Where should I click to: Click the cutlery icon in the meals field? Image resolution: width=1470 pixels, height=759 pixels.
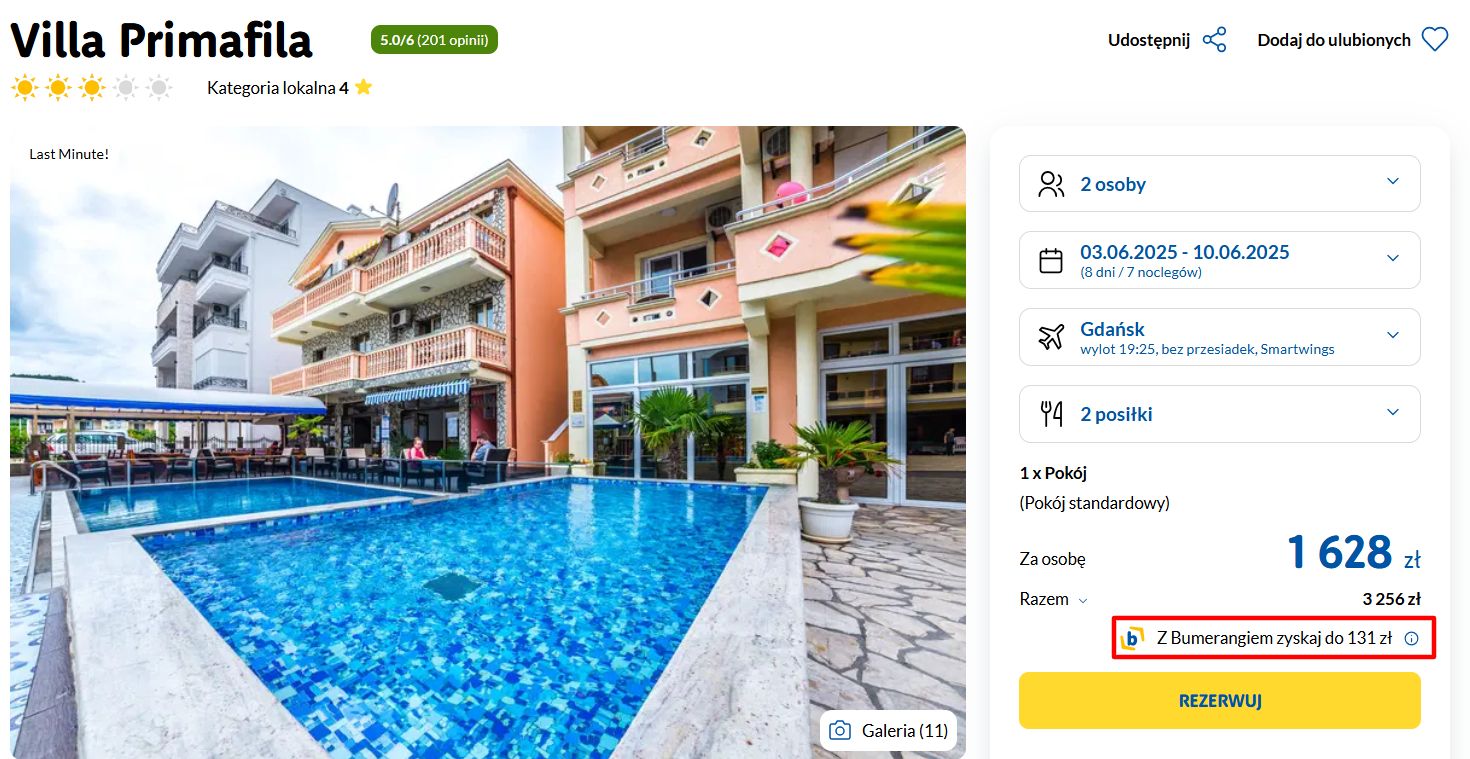[x=1051, y=414]
